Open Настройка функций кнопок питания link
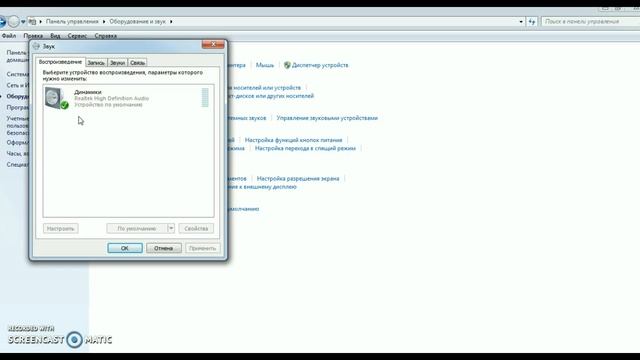This screenshot has width=640, height=360. (293, 140)
